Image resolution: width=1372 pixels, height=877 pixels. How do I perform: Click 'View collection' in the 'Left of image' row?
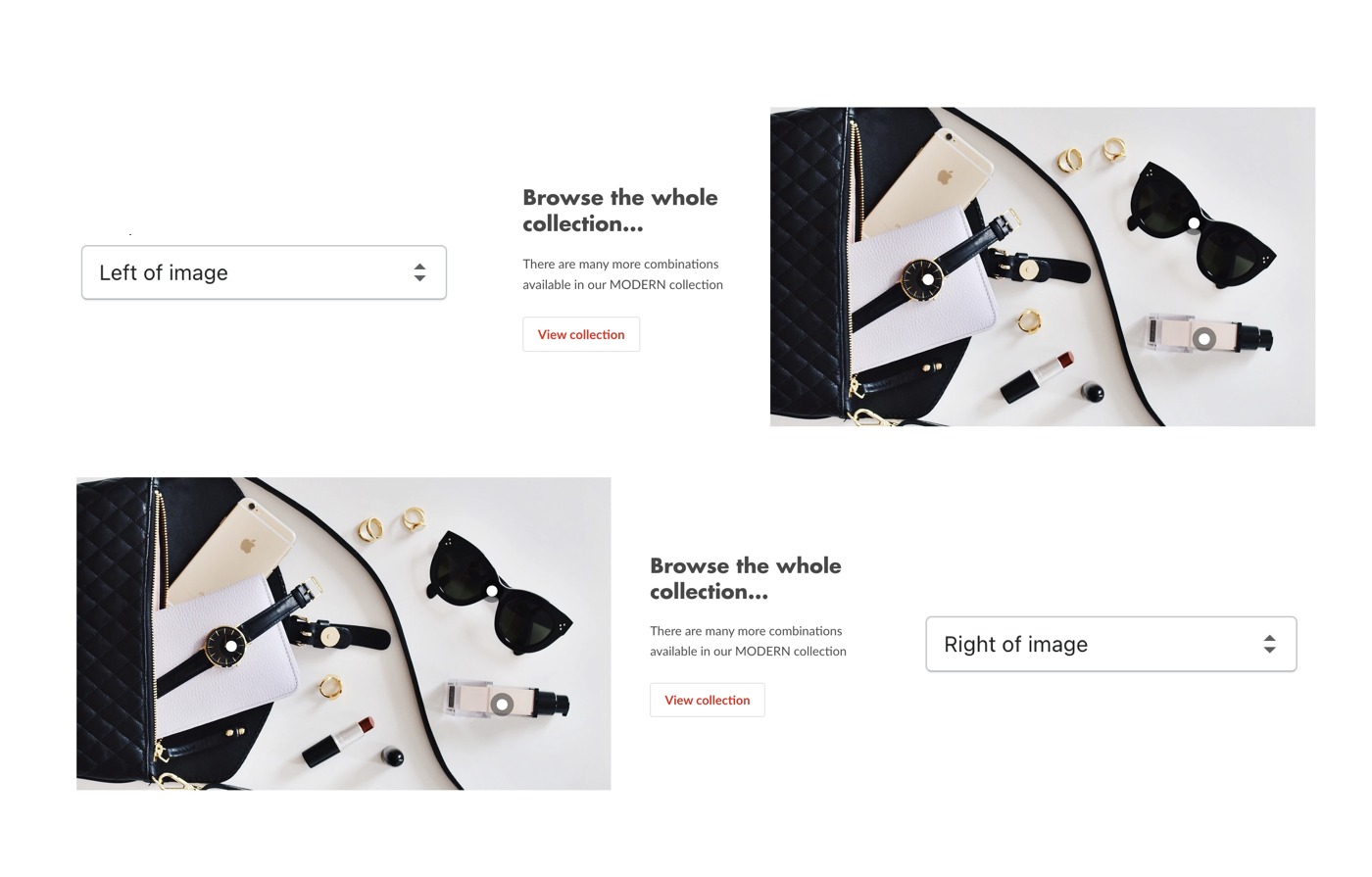(x=581, y=334)
